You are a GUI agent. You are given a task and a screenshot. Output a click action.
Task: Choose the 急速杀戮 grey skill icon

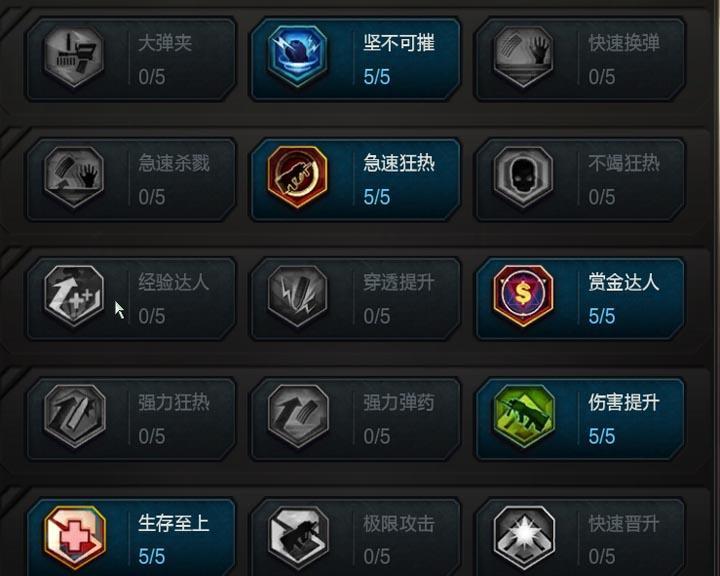74,176
